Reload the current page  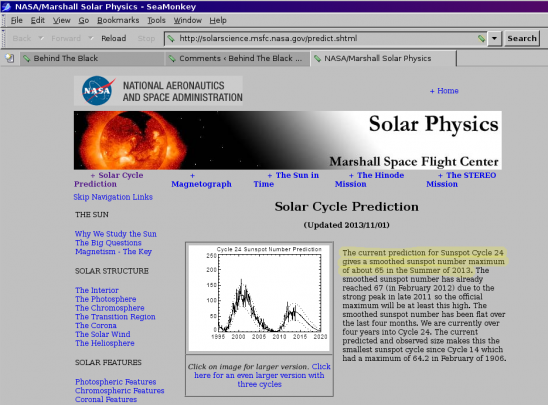pyautogui.click(x=114, y=38)
